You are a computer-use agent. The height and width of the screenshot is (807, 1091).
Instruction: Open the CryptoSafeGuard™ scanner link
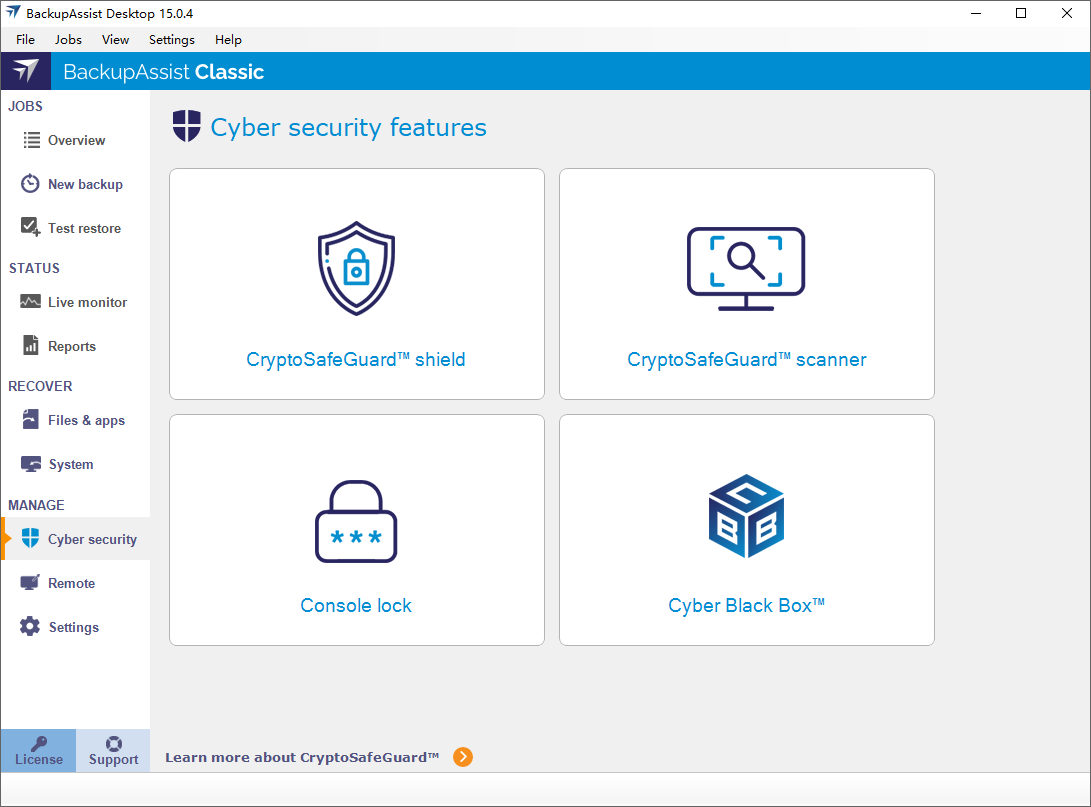747,360
